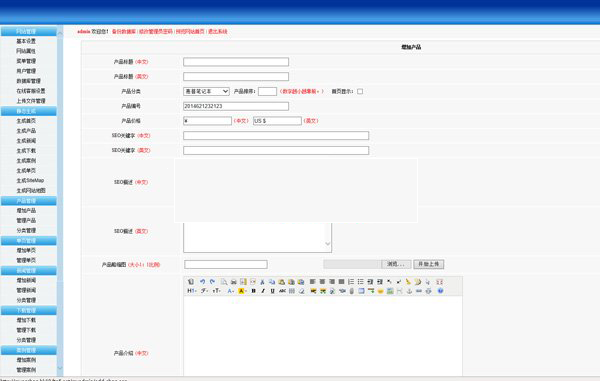The height and width of the screenshot is (381, 600).
Task: Toggle underline formatting in the editor
Action: point(272,291)
